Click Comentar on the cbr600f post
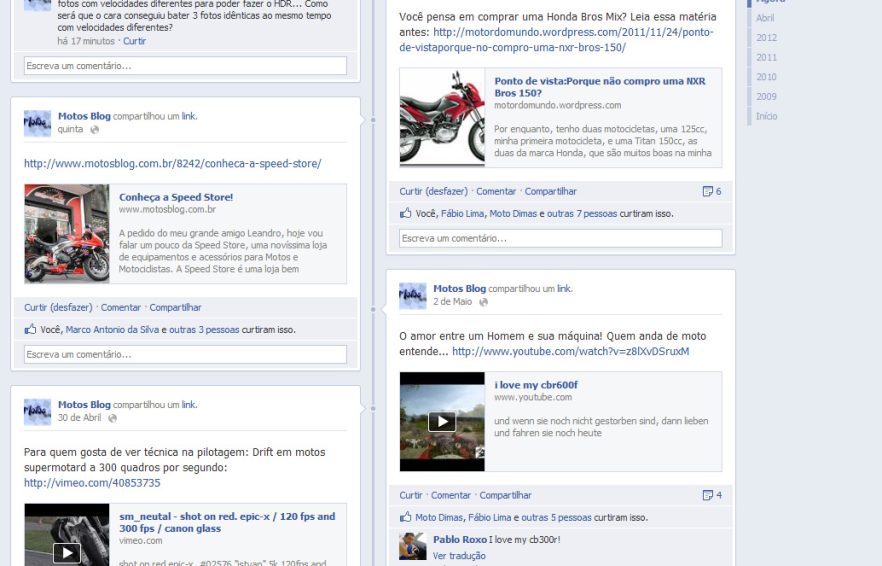Viewport: 882px width, 566px height. coord(451,495)
